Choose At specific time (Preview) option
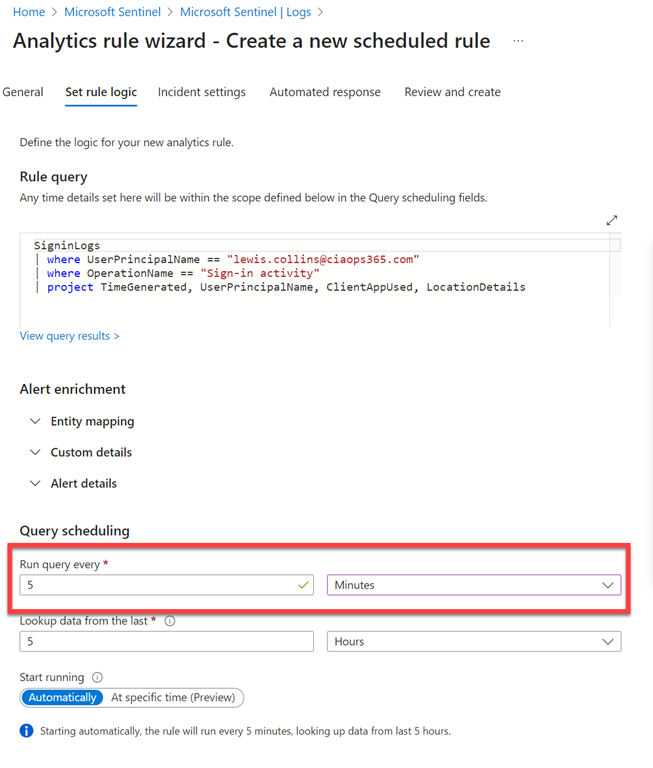Viewport: 653px width, 768px height. tap(173, 697)
